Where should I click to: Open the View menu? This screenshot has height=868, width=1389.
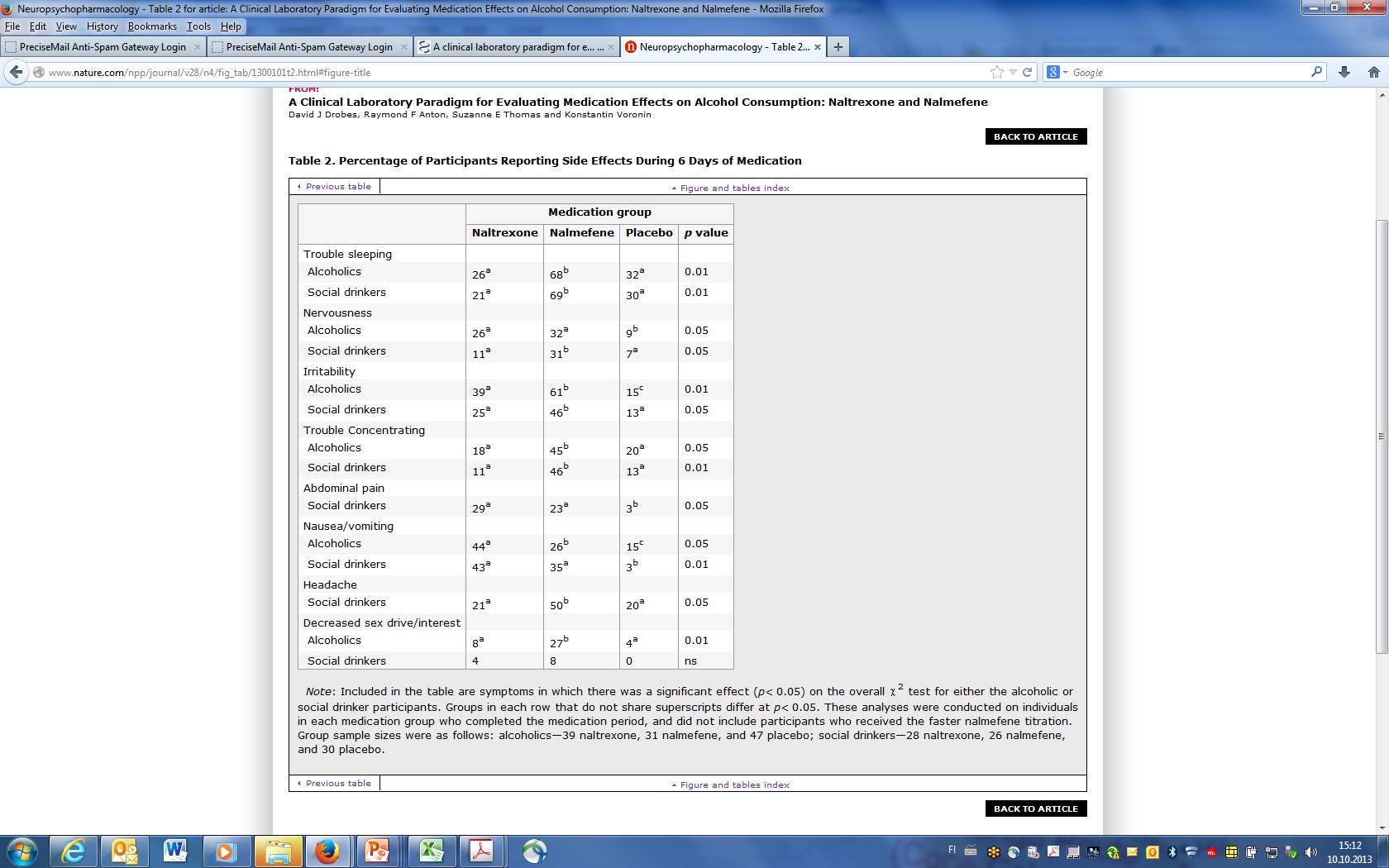coord(66,26)
